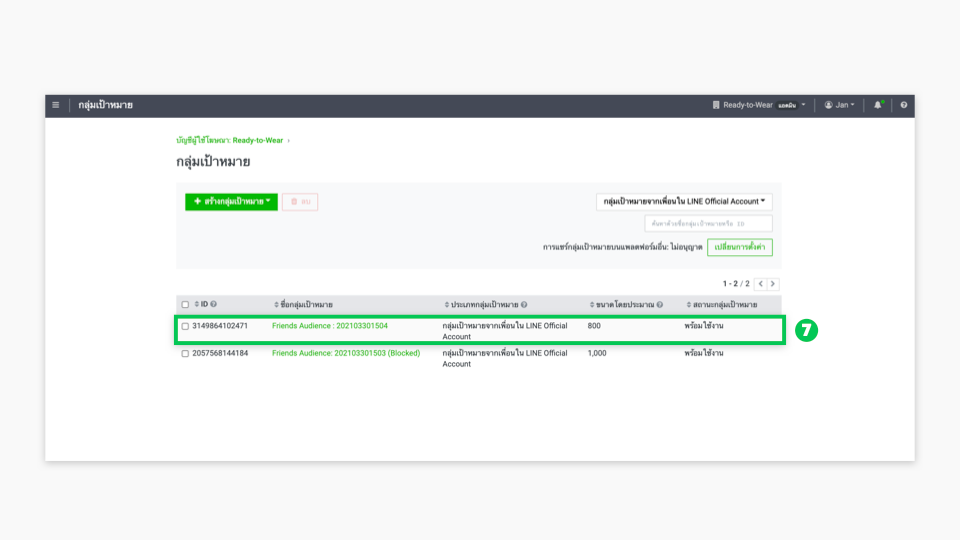This screenshot has height=540, width=960.
Task: Open the Ready-to-Wear account switcher
Action: tap(759, 105)
